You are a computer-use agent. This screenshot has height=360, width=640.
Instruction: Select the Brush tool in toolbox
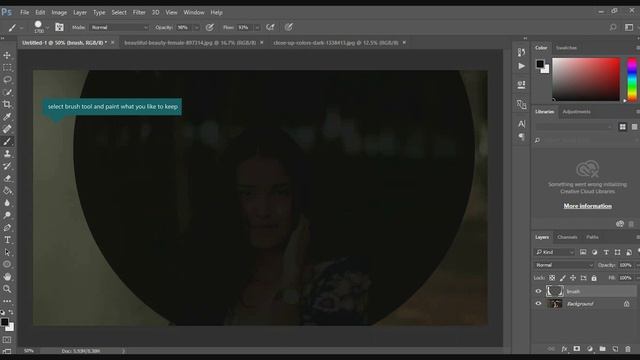point(7,142)
